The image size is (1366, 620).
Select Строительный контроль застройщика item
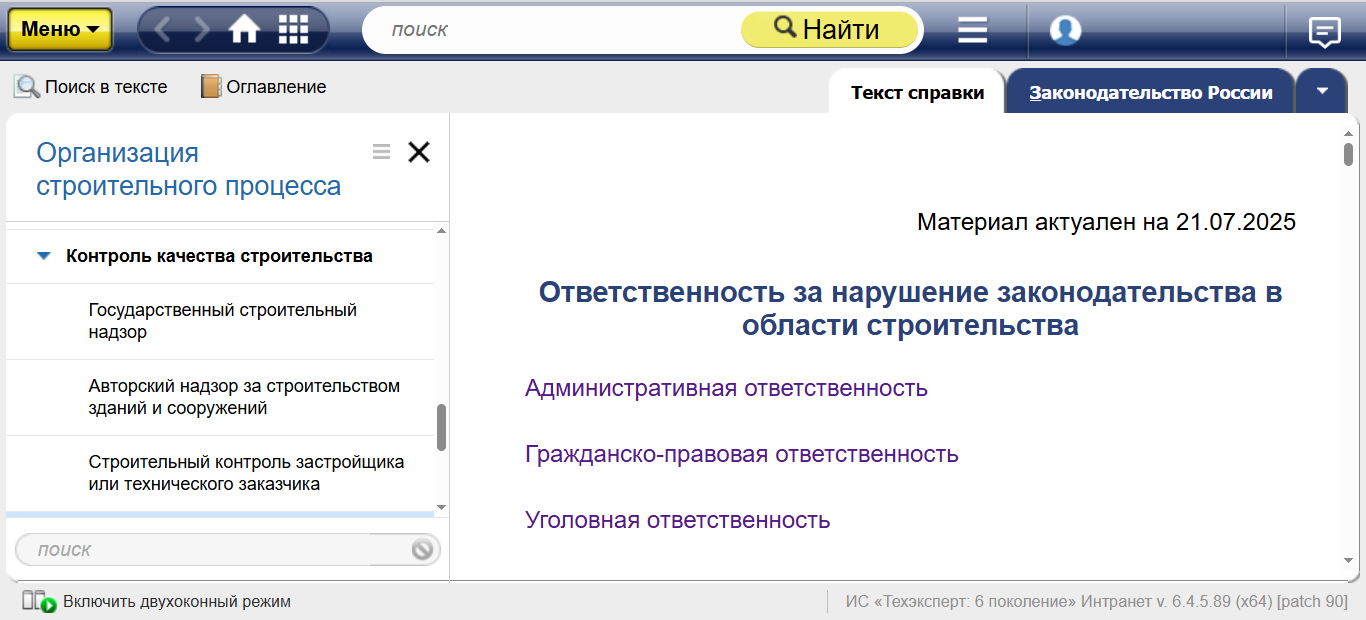tap(220, 473)
